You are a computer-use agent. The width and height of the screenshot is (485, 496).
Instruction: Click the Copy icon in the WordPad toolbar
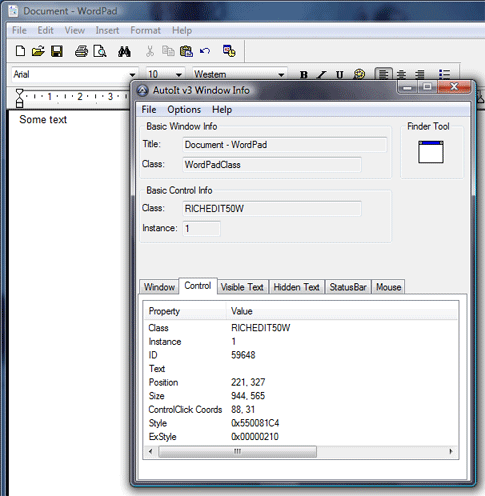point(168,51)
